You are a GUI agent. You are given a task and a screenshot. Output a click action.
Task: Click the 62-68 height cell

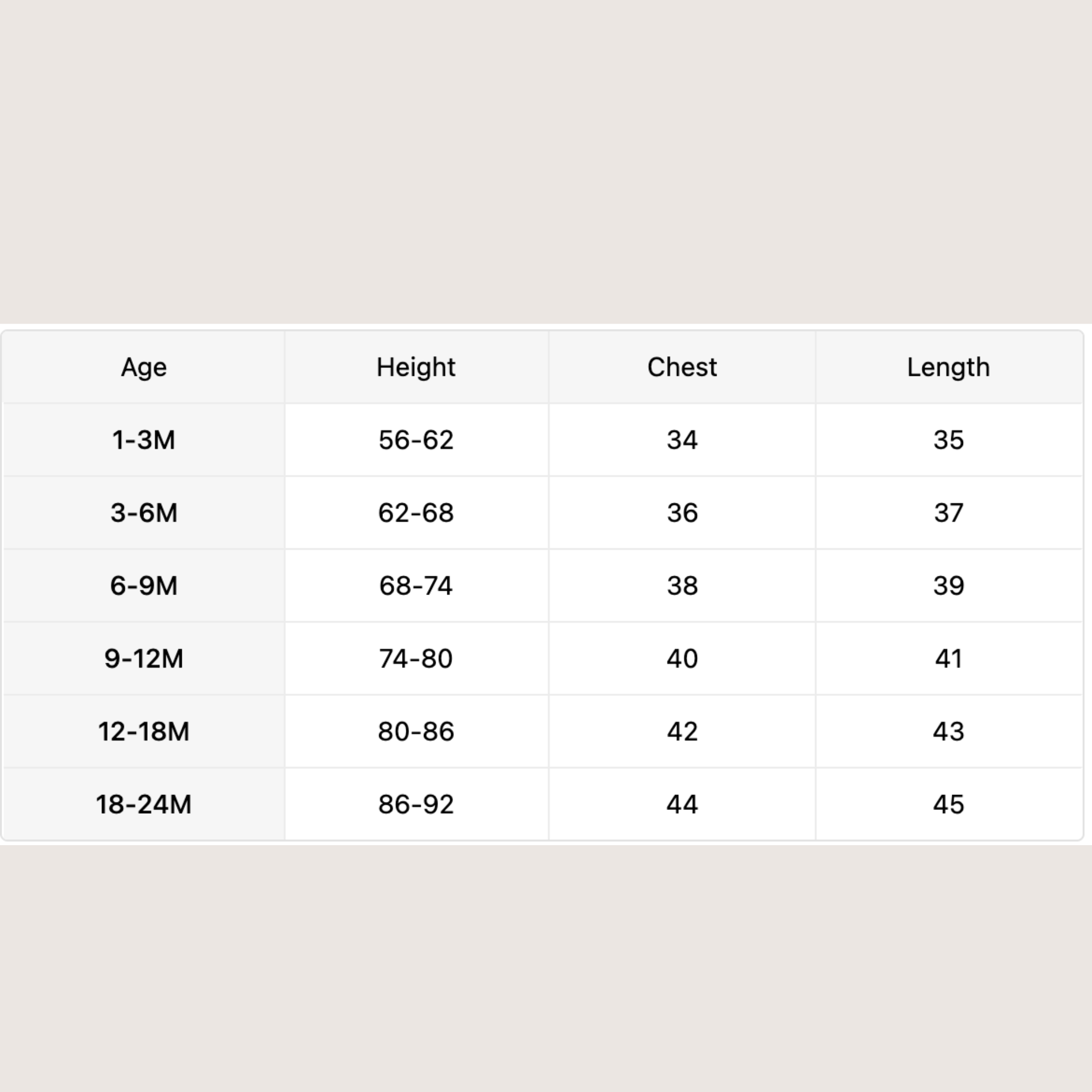point(416,512)
